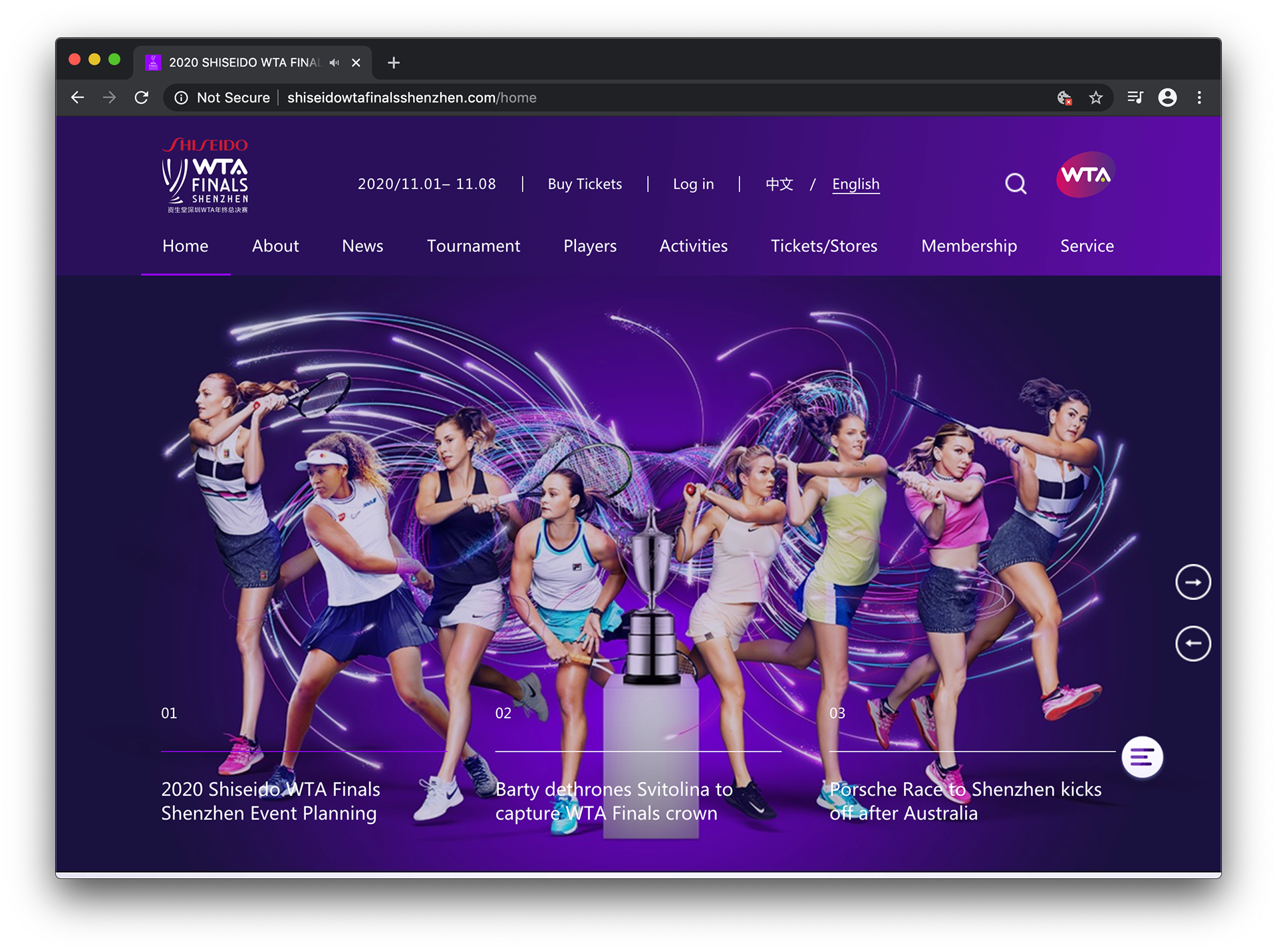
Task: Click the browser forward arrow
Action: click(109, 98)
